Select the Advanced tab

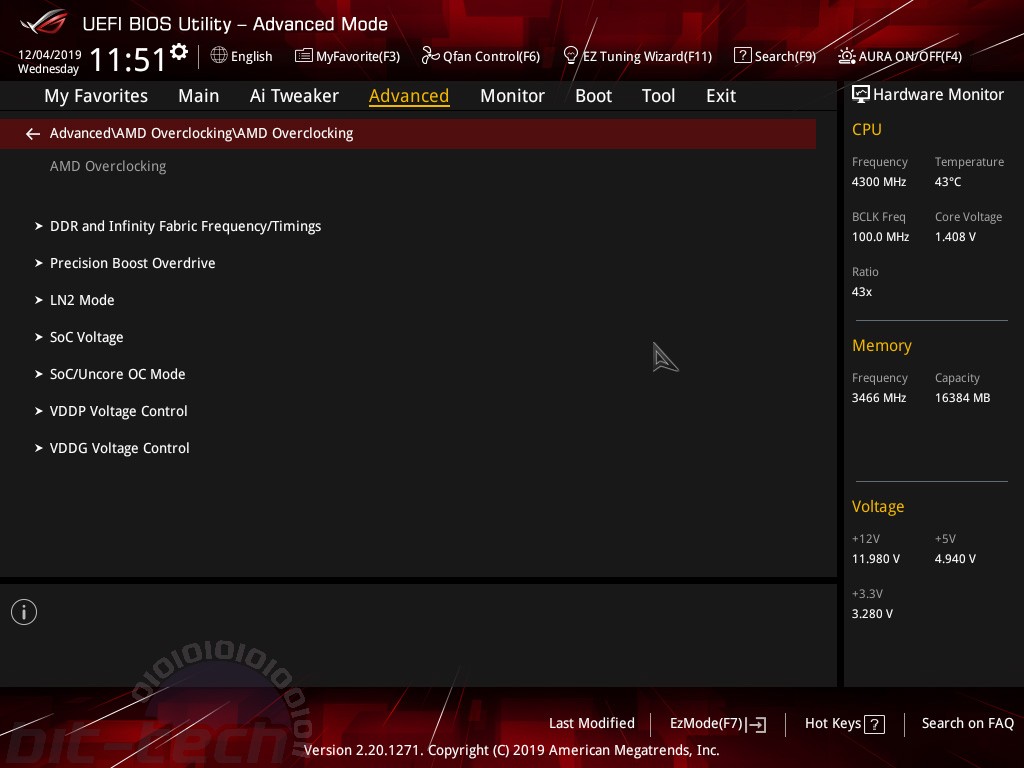click(409, 96)
